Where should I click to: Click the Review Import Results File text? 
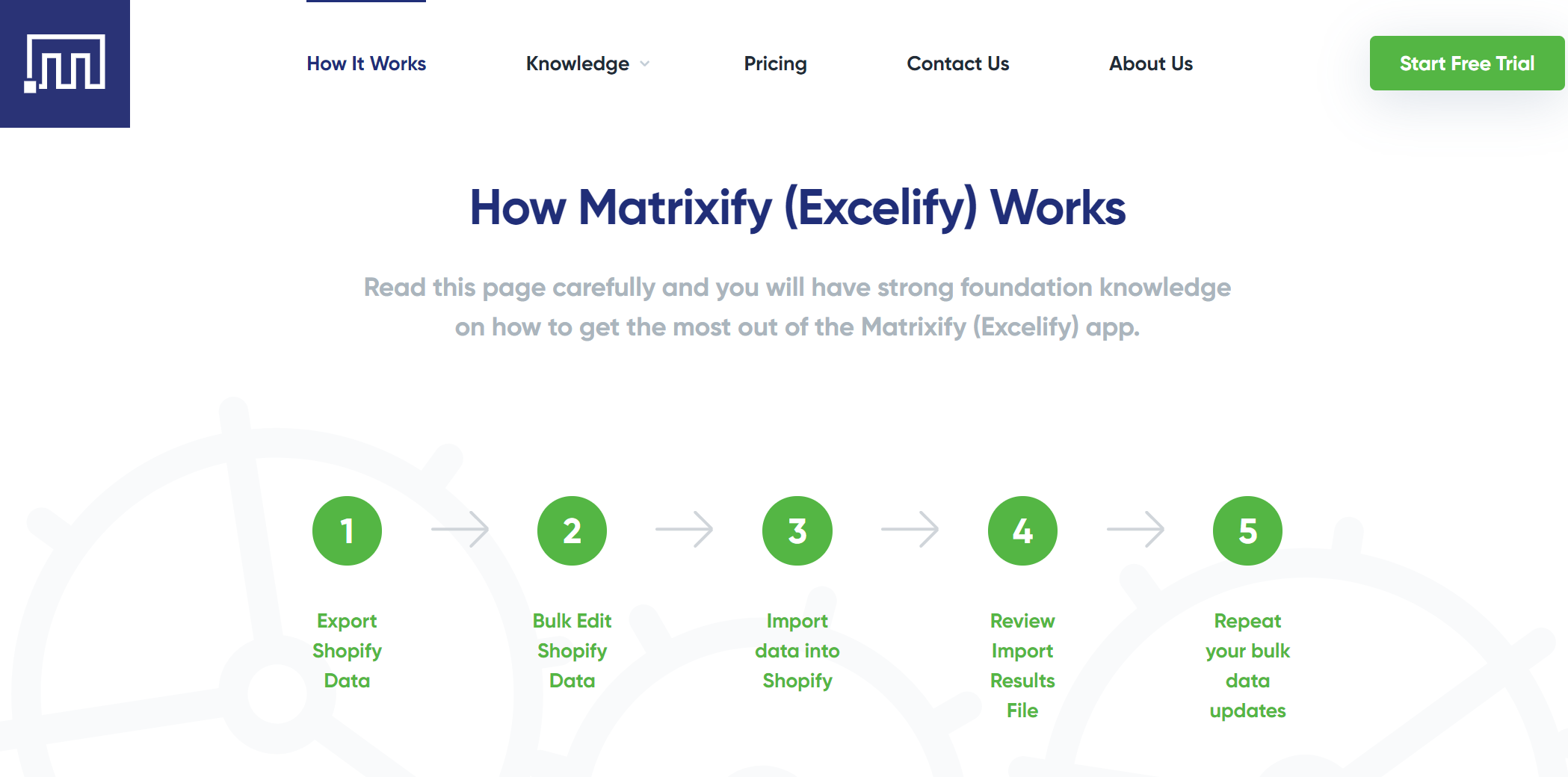click(x=1022, y=665)
